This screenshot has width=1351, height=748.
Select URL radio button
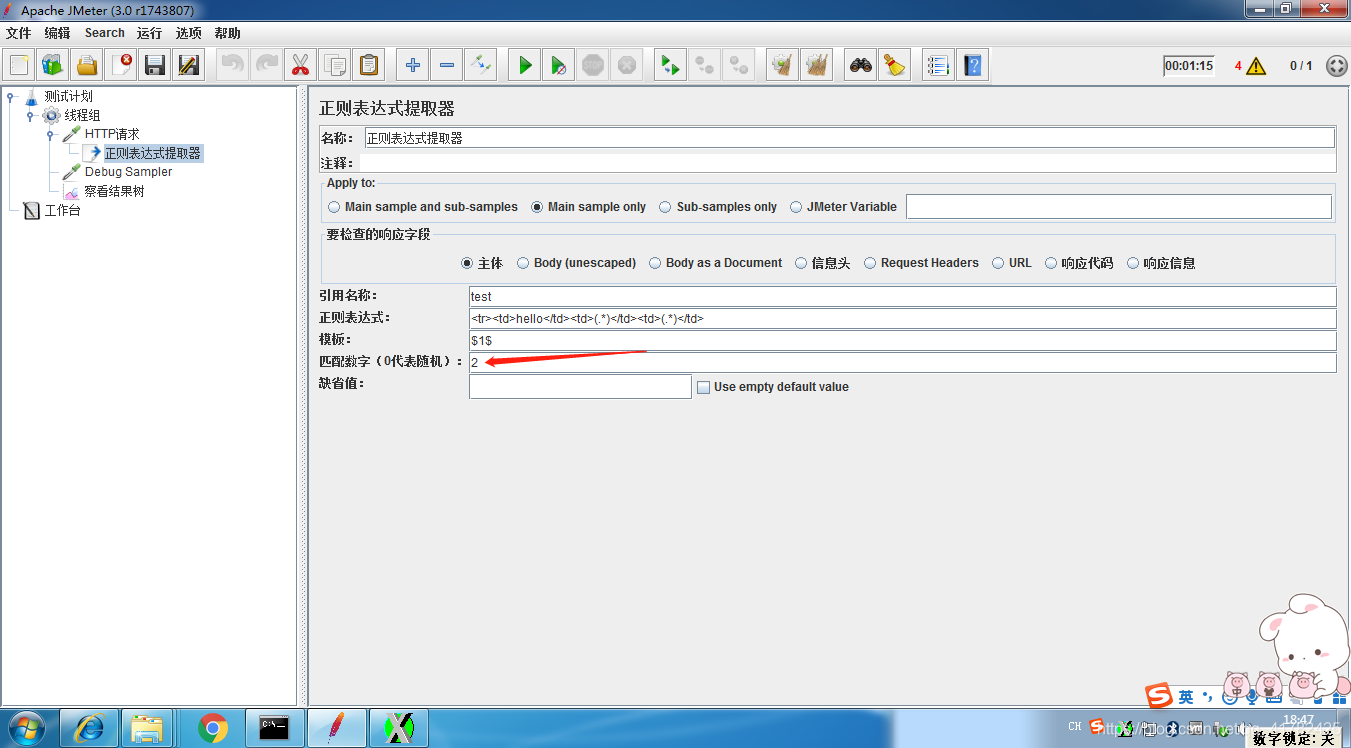click(x=998, y=263)
